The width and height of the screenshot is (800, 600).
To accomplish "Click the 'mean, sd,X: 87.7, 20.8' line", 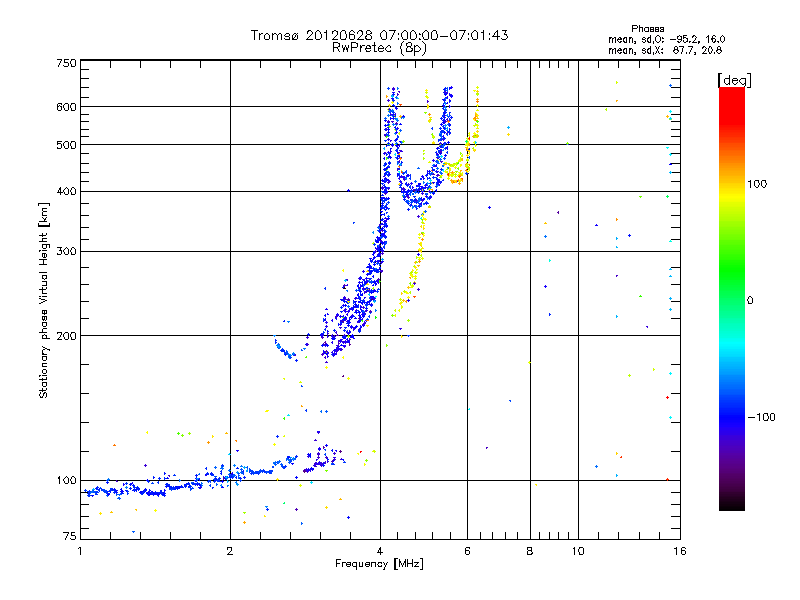I will pyautogui.click(x=665, y=50).
